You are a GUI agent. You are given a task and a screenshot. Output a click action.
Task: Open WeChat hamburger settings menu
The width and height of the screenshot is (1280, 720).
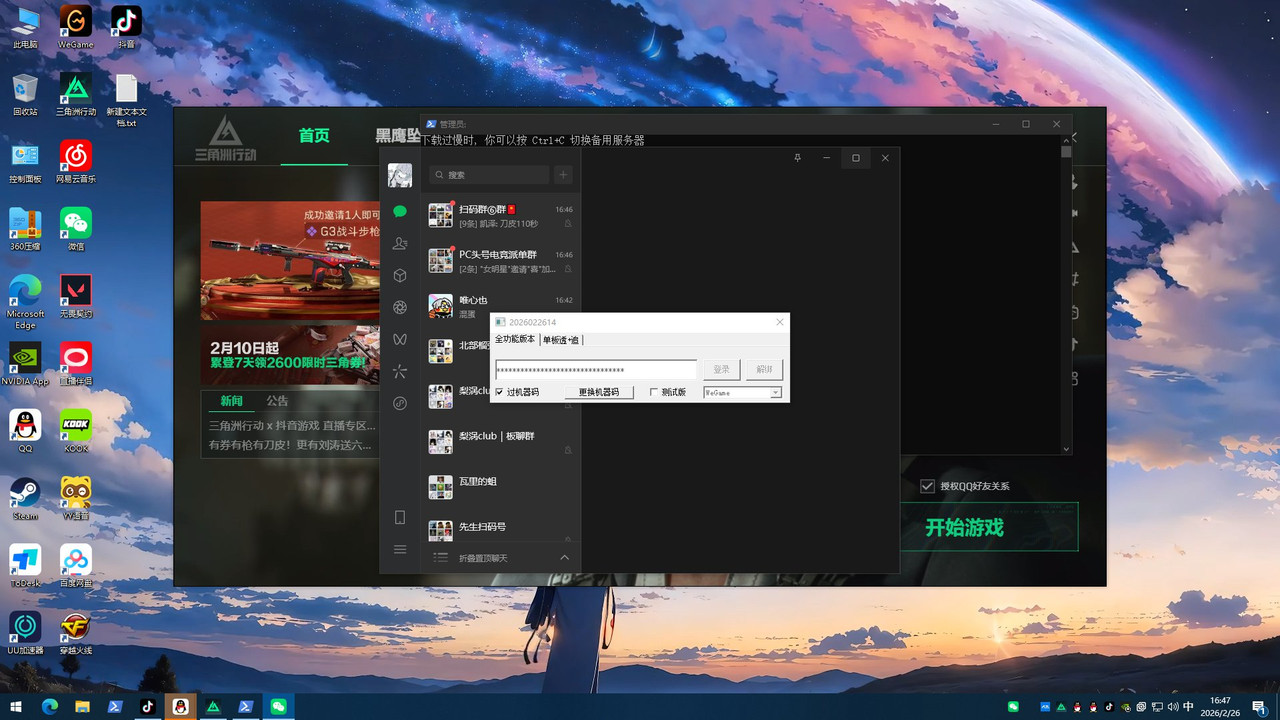tap(400, 550)
